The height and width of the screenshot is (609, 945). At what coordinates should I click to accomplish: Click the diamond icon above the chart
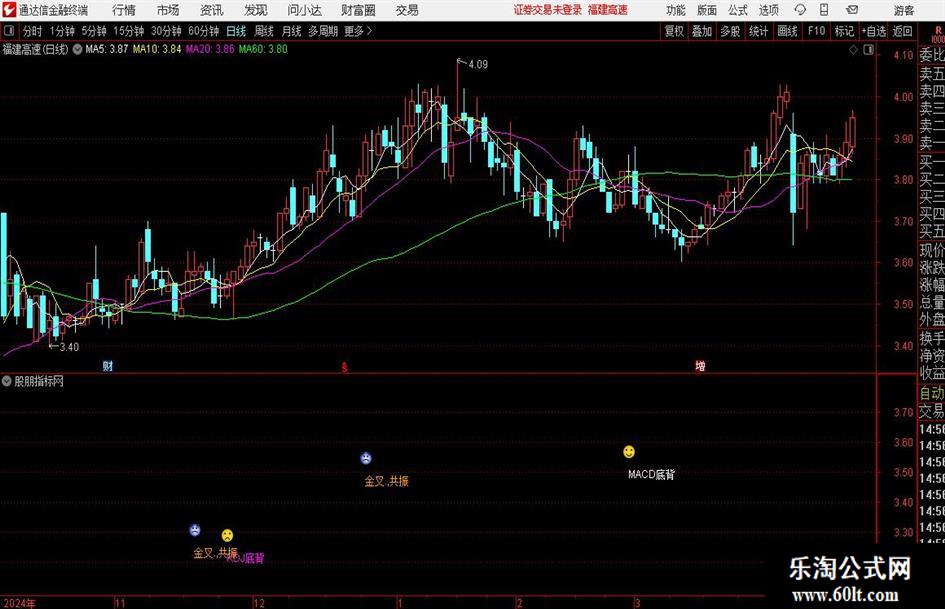853,50
